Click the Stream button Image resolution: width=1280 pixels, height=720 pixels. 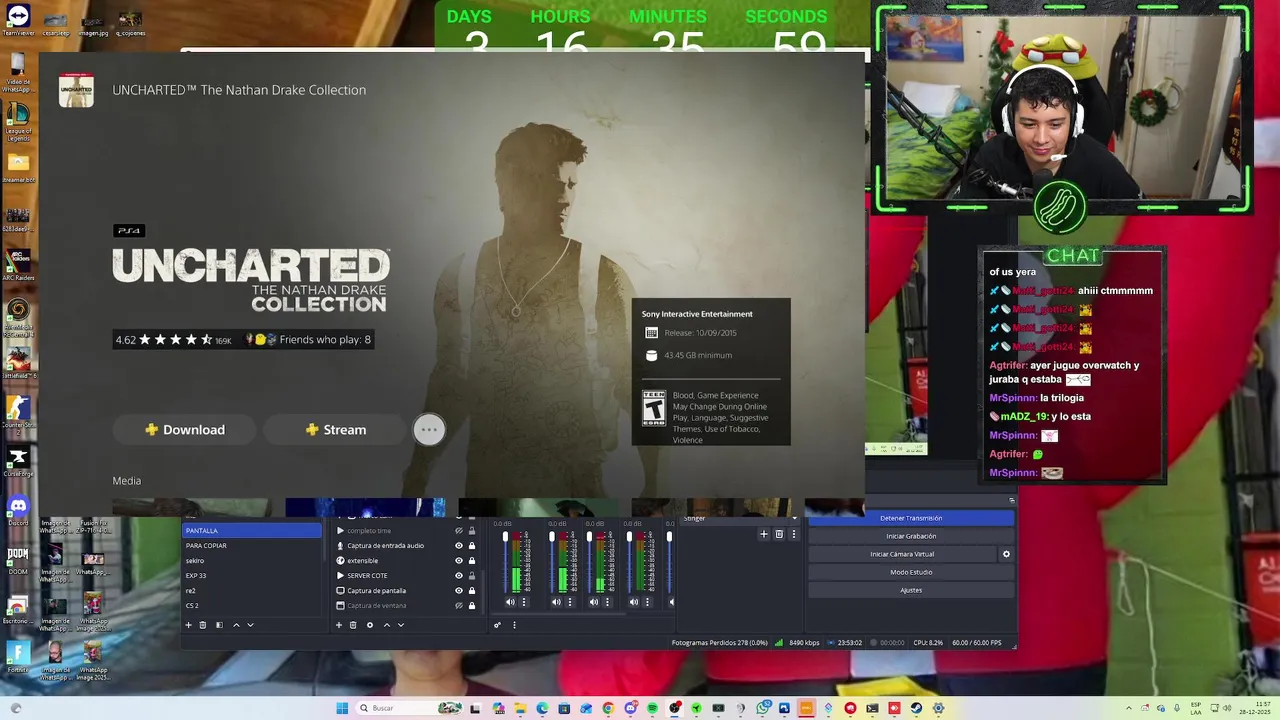[x=335, y=430]
